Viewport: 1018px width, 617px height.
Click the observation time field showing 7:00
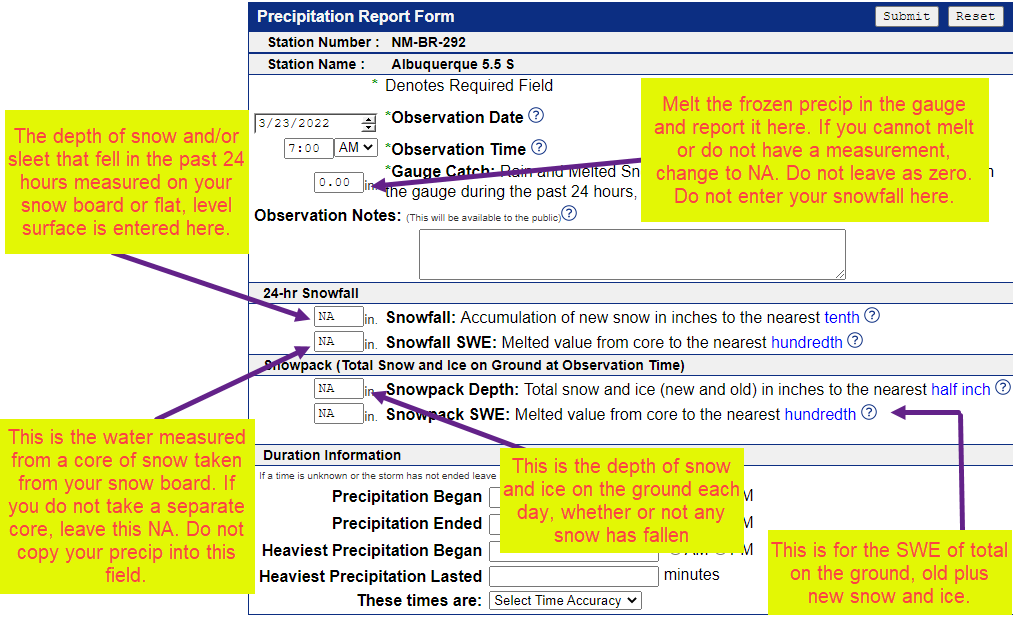pyautogui.click(x=309, y=148)
